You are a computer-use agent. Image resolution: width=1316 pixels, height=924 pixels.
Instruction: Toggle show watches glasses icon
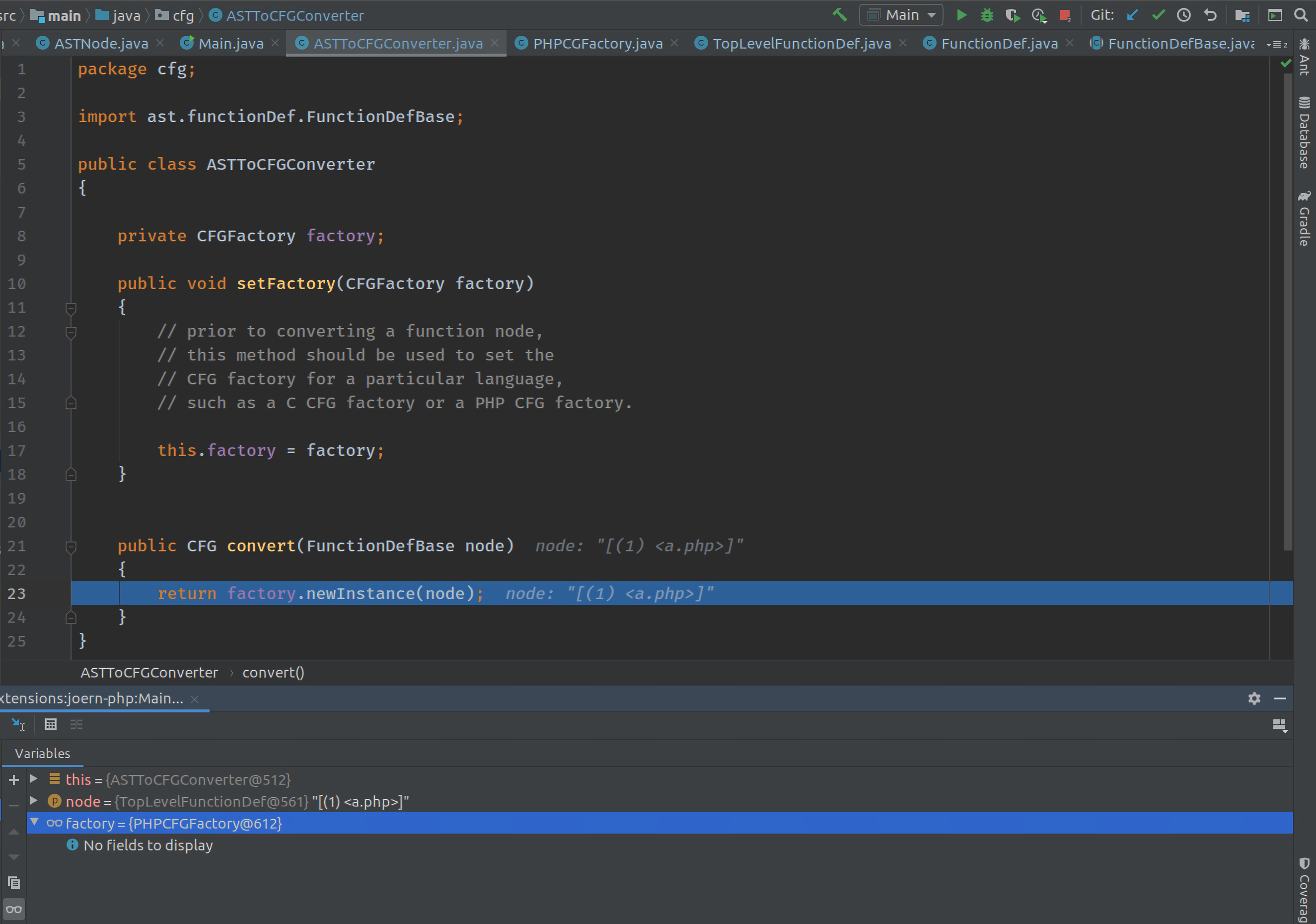tap(14, 909)
